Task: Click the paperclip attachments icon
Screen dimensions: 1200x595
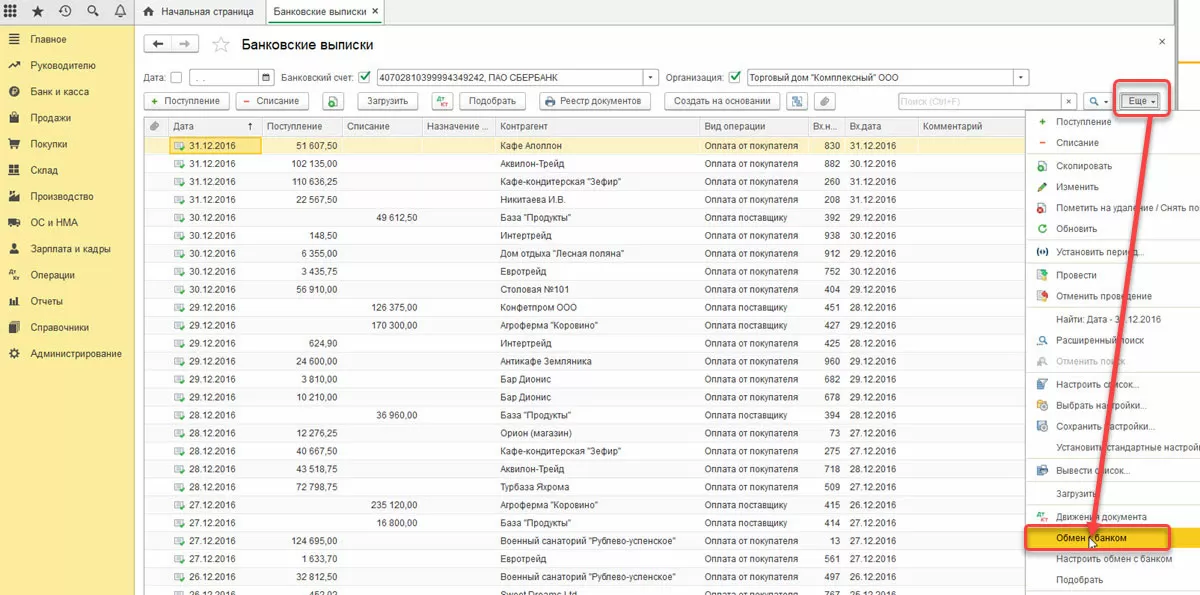Action: coord(824,101)
